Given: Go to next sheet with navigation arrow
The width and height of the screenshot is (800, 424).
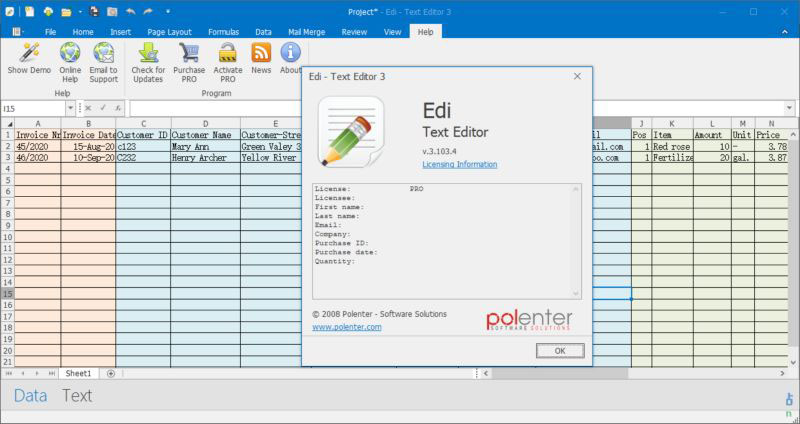Looking at the screenshot, I should (37, 373).
